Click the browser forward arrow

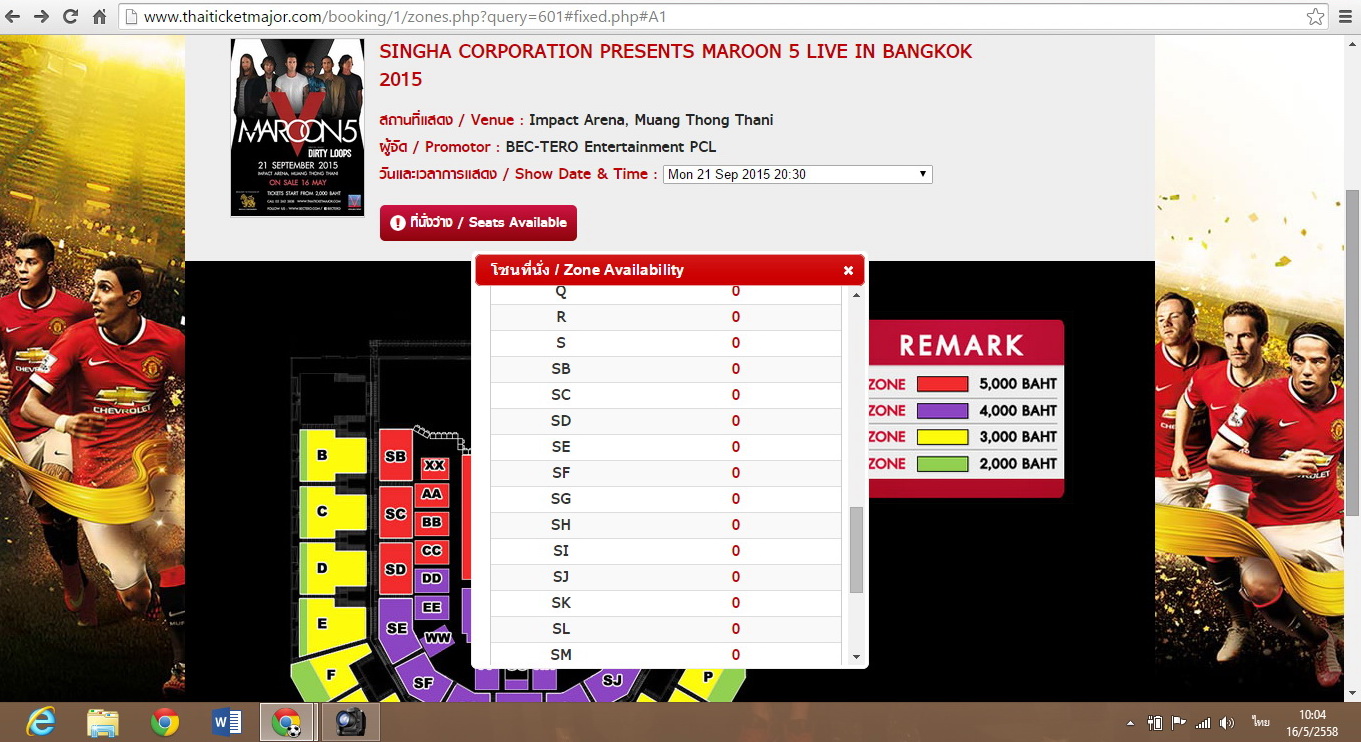point(41,17)
